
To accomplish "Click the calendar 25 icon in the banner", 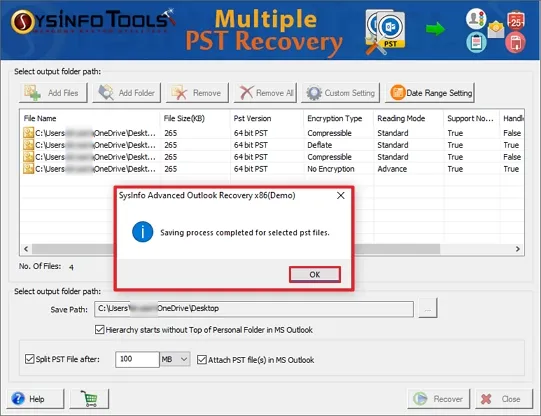I will (516, 20).
